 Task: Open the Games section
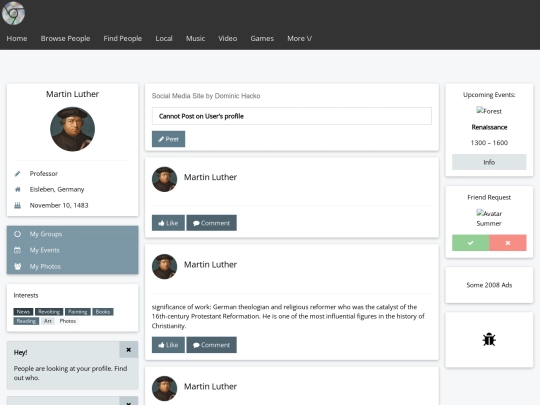pyautogui.click(x=262, y=39)
